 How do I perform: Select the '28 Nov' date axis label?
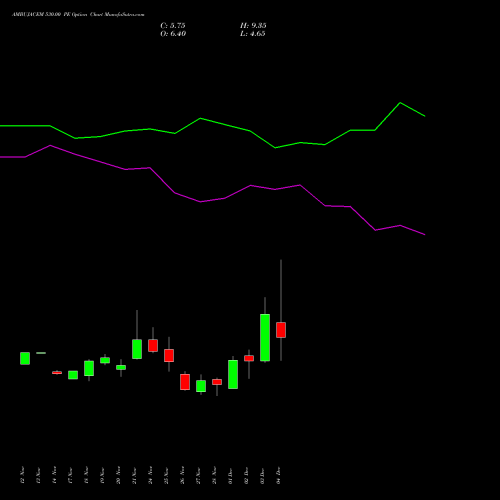214,475
